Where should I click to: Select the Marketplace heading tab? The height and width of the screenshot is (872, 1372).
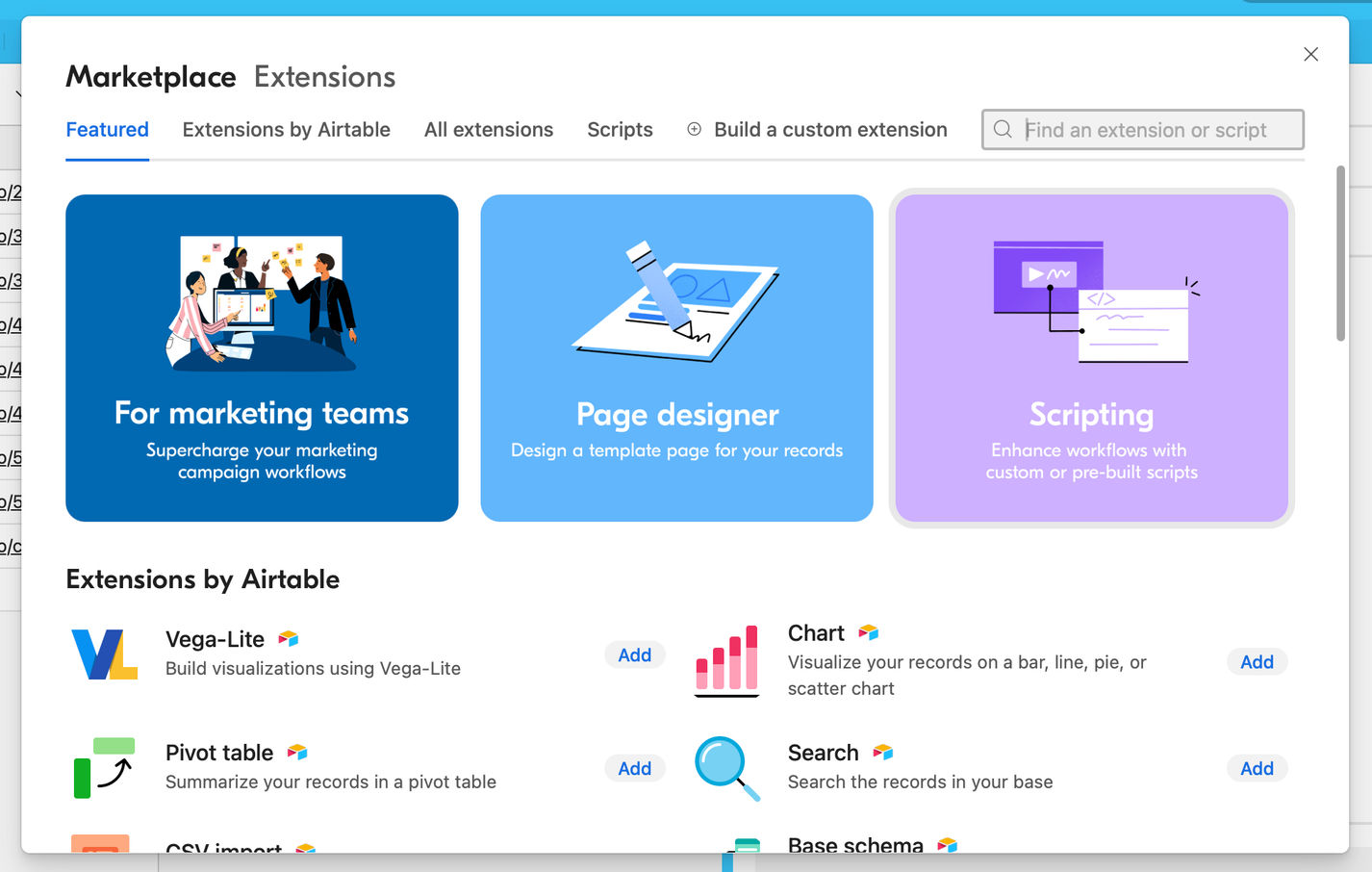tap(151, 77)
